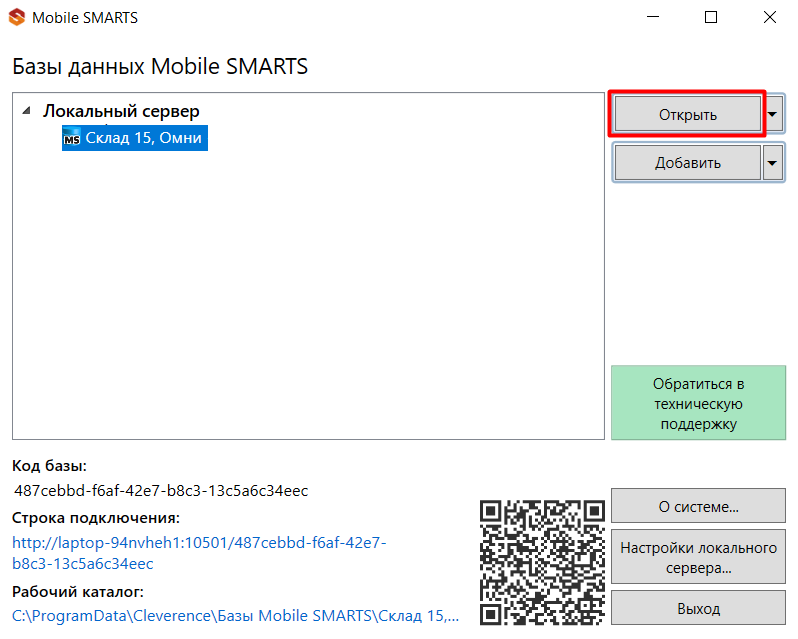Click the Mobile SMARTS logo in title bar

click(17, 17)
